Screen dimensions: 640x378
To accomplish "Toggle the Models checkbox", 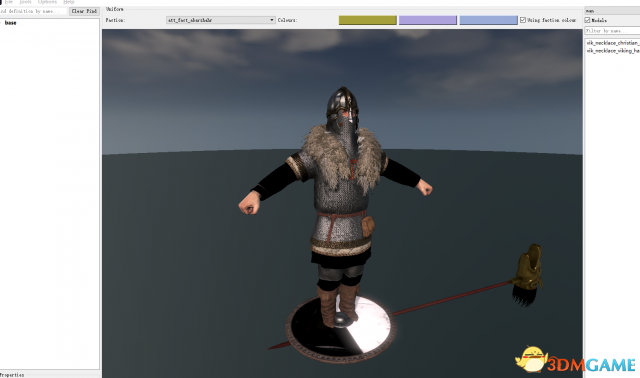I will 587,20.
